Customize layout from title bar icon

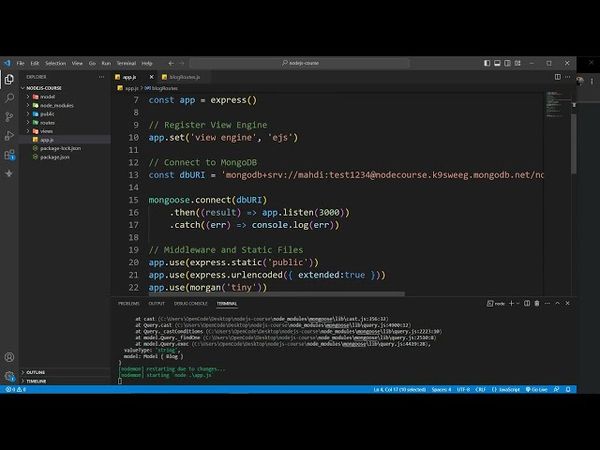[517, 63]
